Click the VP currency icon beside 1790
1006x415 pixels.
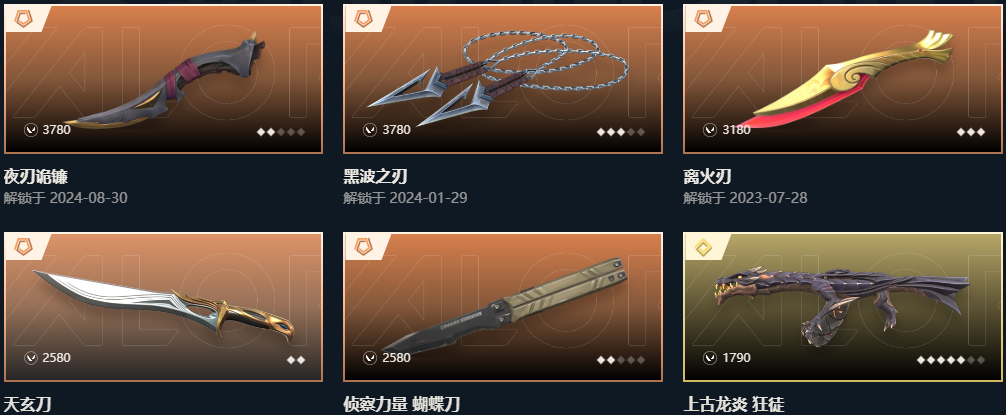tap(710, 358)
